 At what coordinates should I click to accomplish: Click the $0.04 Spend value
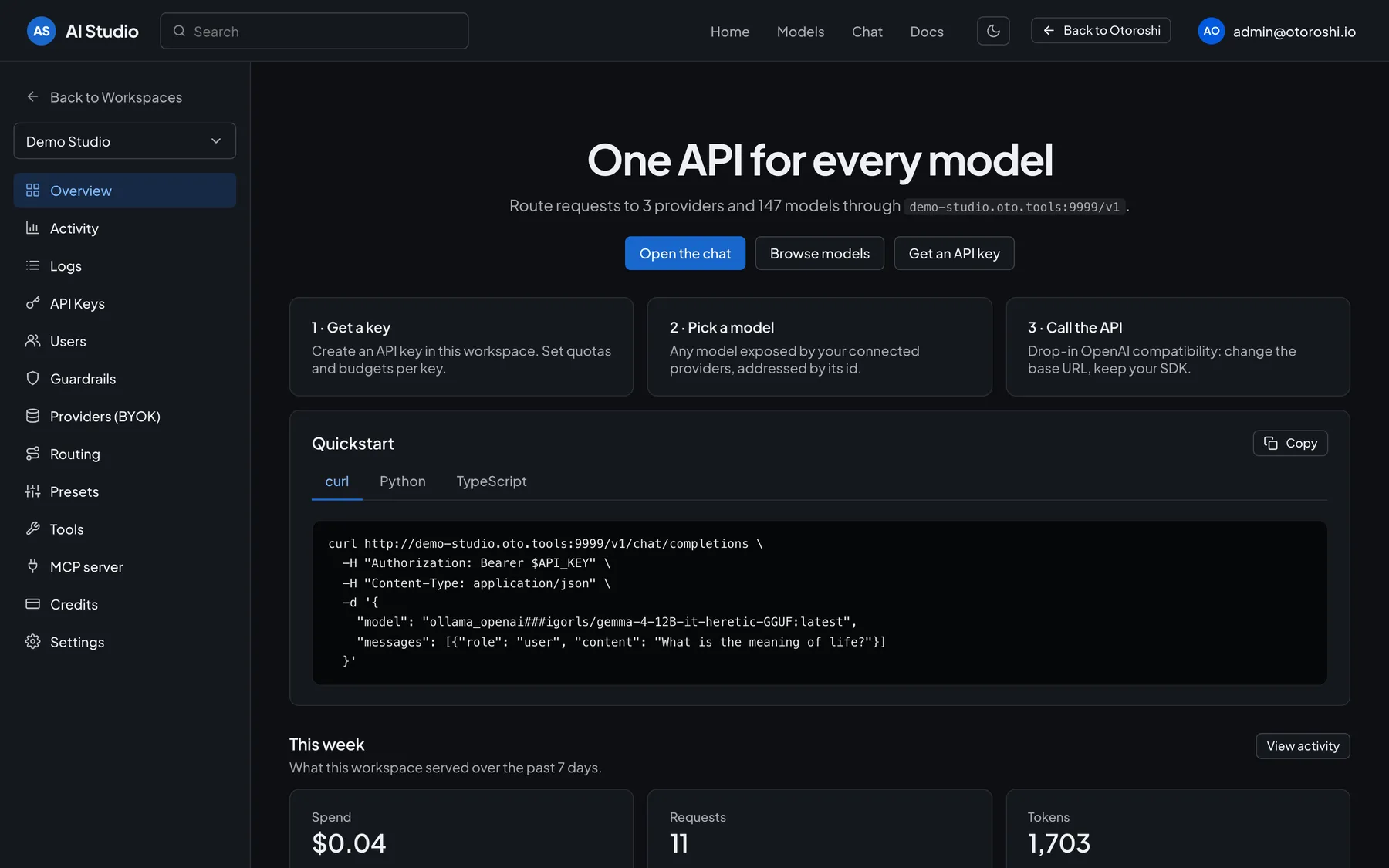point(349,843)
